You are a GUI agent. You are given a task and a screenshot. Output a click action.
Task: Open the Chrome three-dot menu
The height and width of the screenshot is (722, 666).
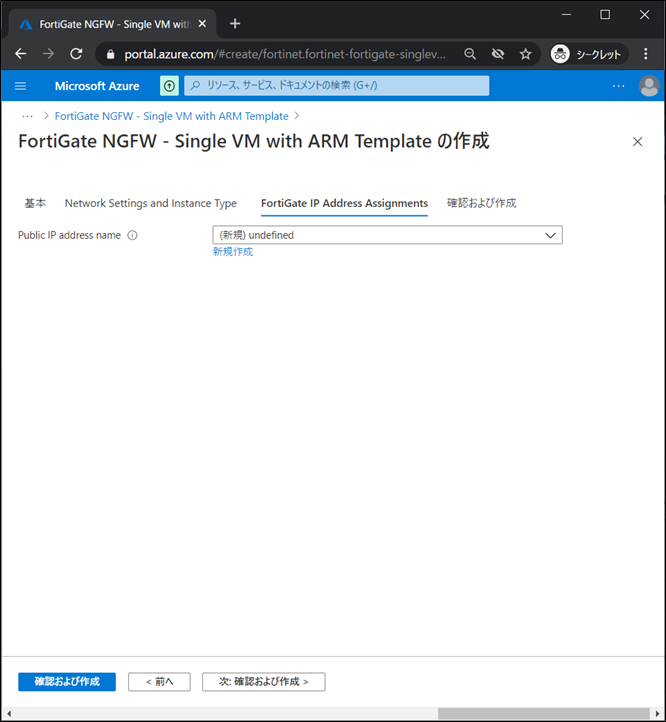pyautogui.click(x=646, y=54)
